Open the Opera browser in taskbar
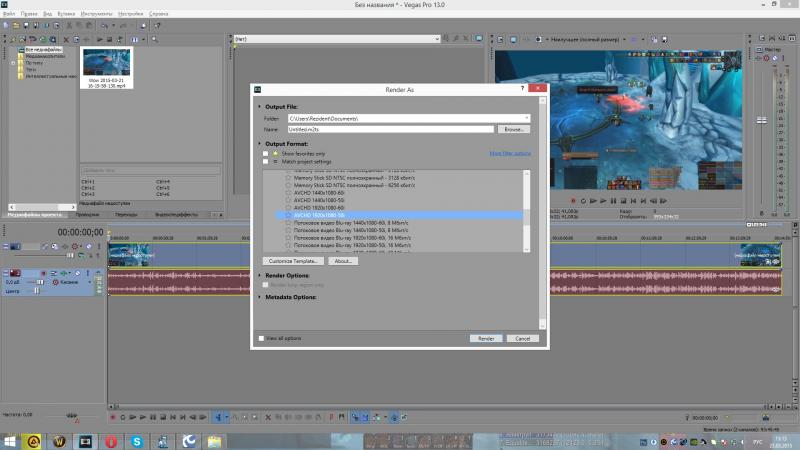The height and width of the screenshot is (450, 800). tap(111, 441)
